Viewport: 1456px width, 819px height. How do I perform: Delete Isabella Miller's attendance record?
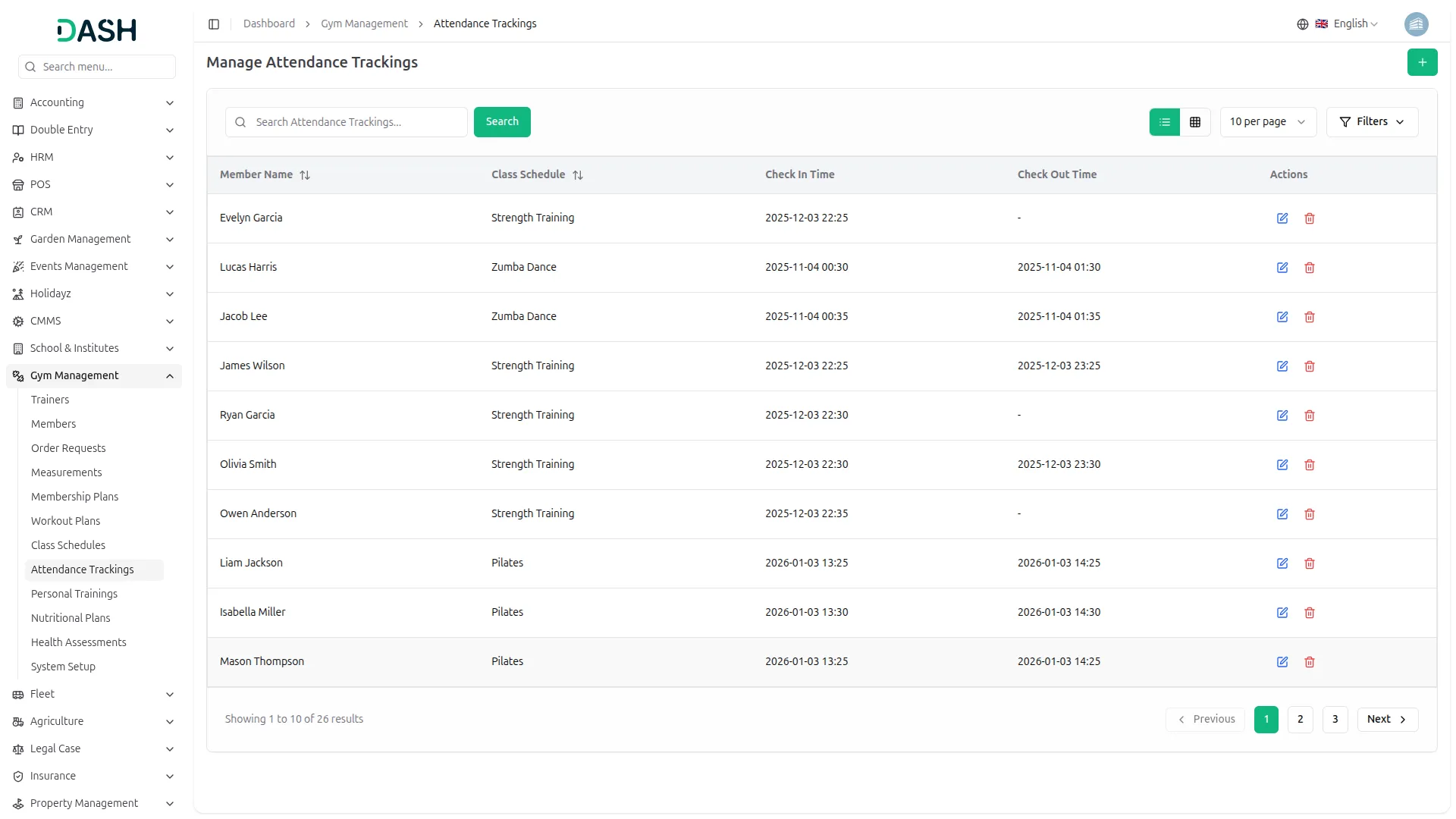click(1309, 613)
